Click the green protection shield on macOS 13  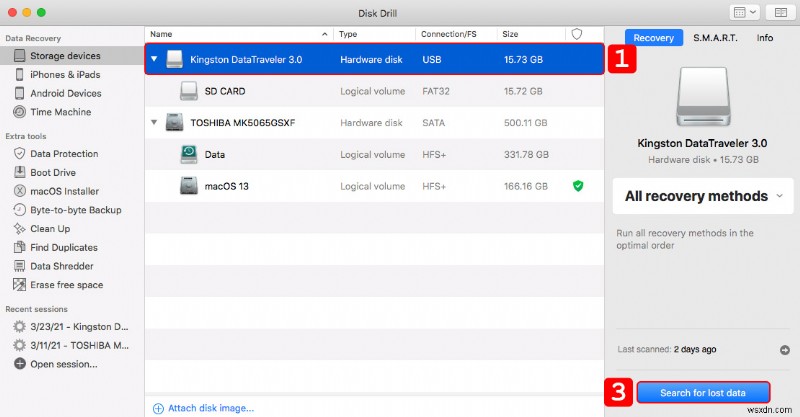click(x=577, y=185)
